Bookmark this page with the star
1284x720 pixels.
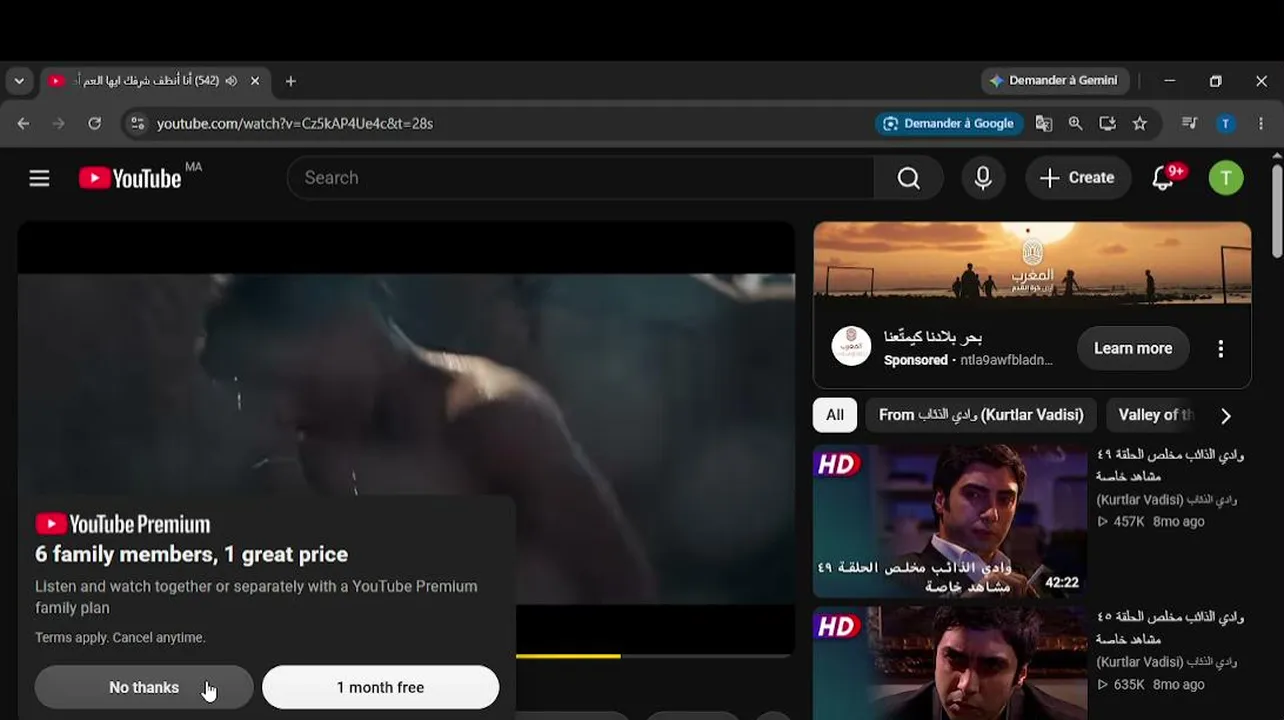(x=1139, y=123)
